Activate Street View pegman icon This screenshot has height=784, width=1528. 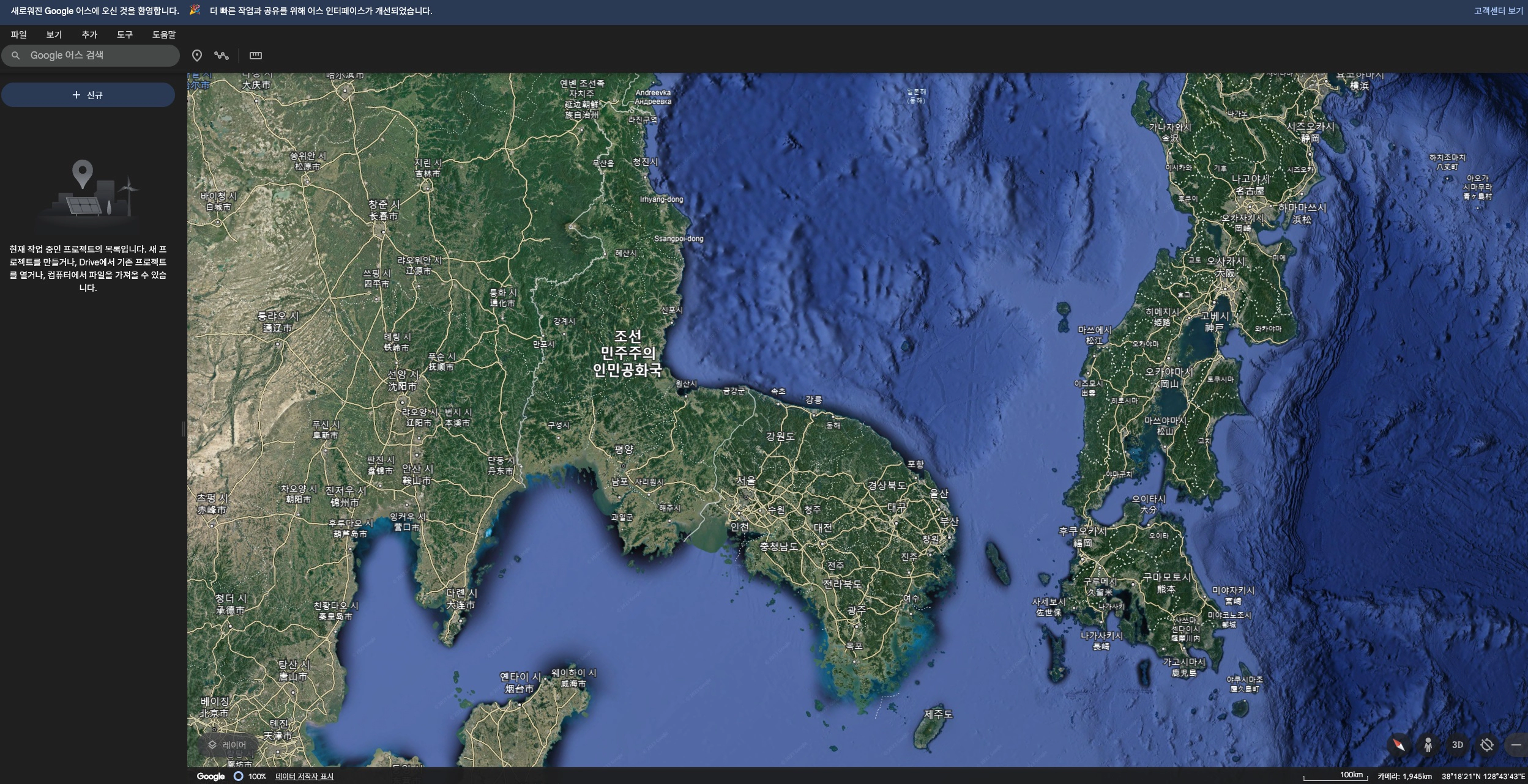1428,745
